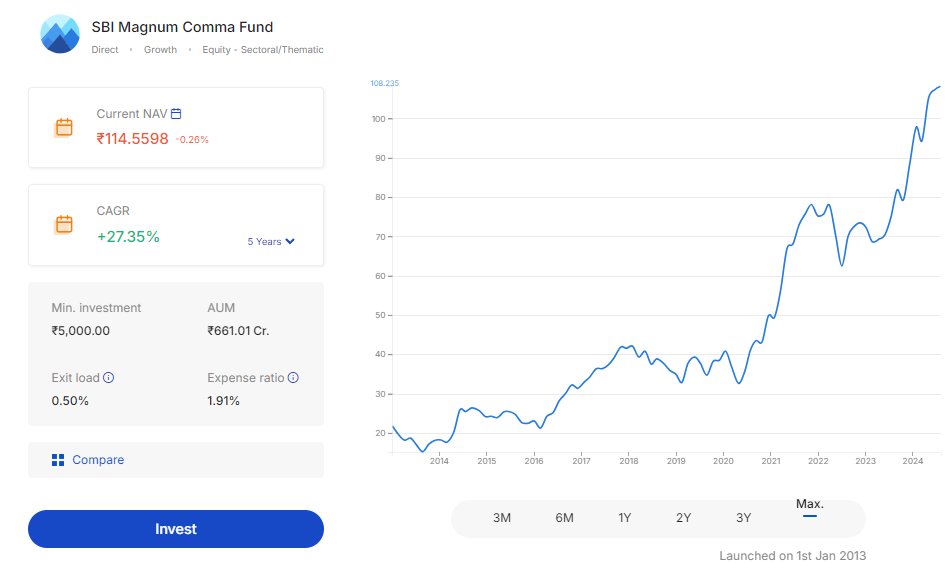Click the 1.91% expense ratio value
945x580 pixels.
[x=224, y=401]
